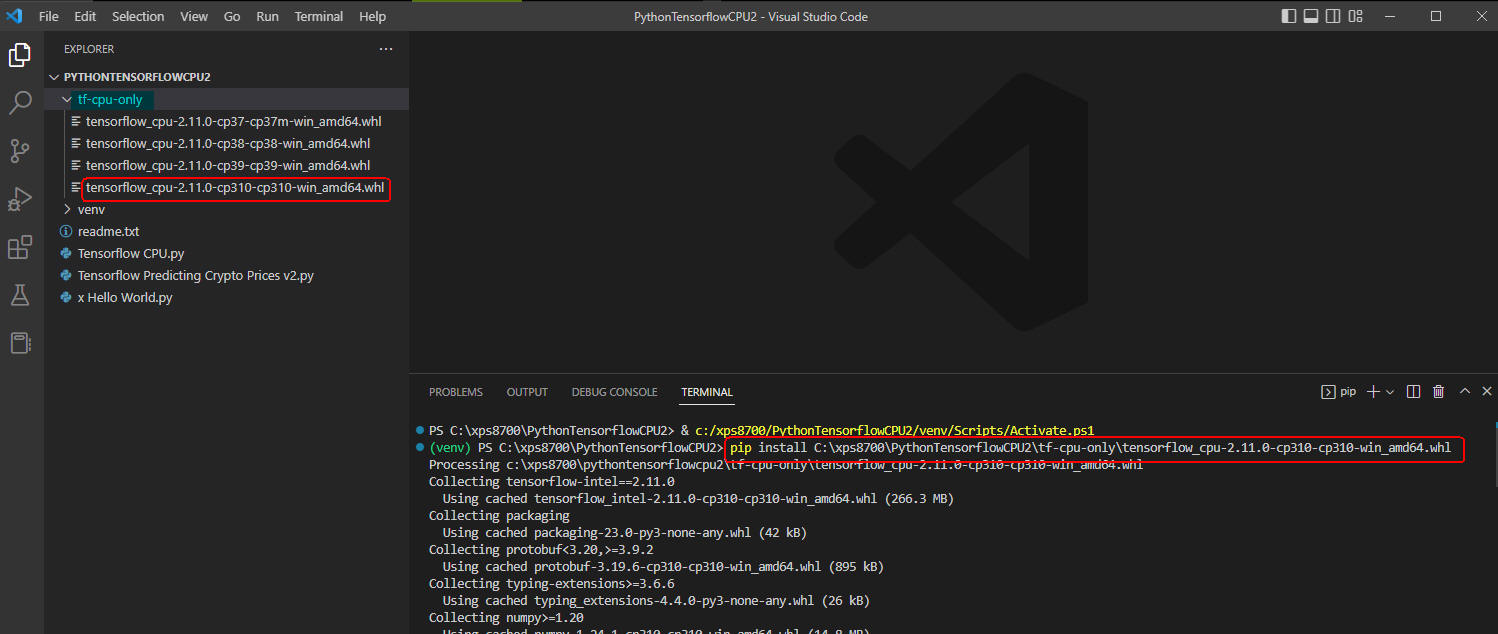Open the Explorer view in the activity bar
Viewport: 1498px width, 634px height.
click(x=20, y=55)
